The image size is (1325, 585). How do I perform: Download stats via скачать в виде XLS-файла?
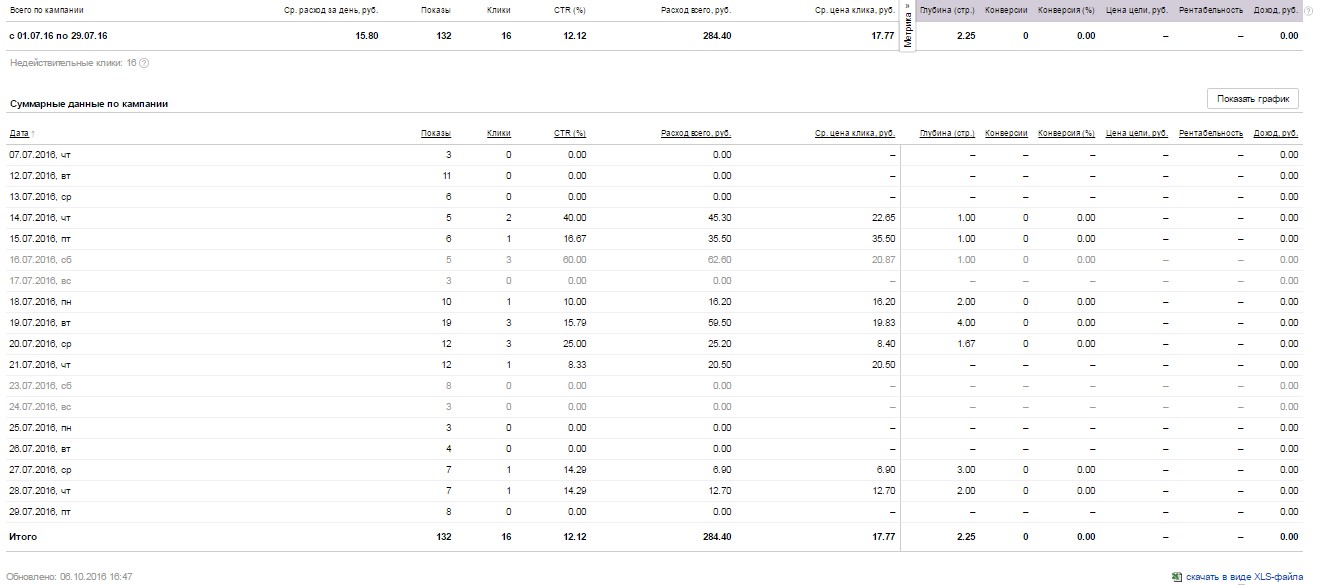point(1244,577)
